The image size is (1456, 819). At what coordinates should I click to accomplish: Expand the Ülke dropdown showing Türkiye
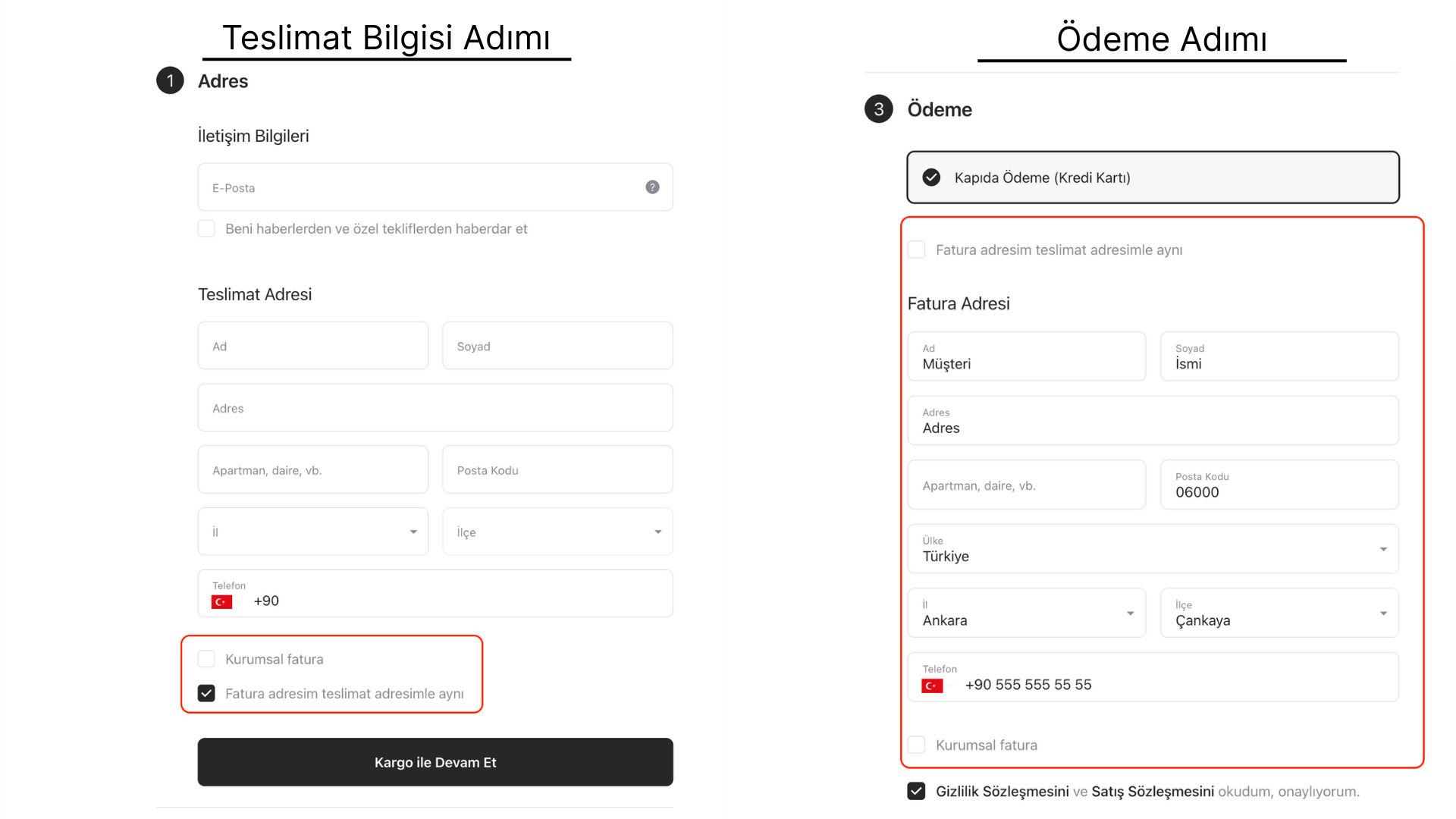coord(1153,549)
